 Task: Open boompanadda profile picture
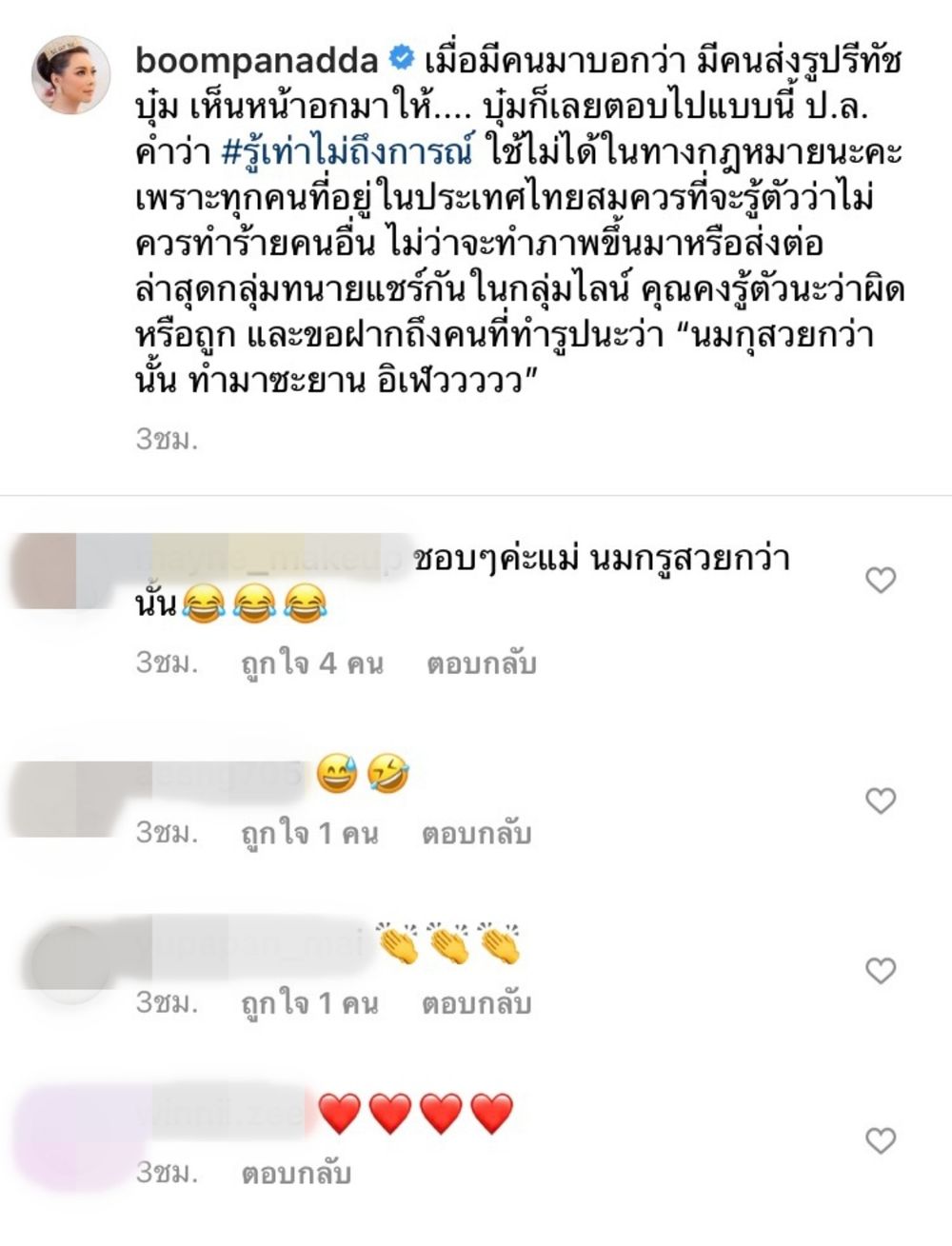point(71,75)
